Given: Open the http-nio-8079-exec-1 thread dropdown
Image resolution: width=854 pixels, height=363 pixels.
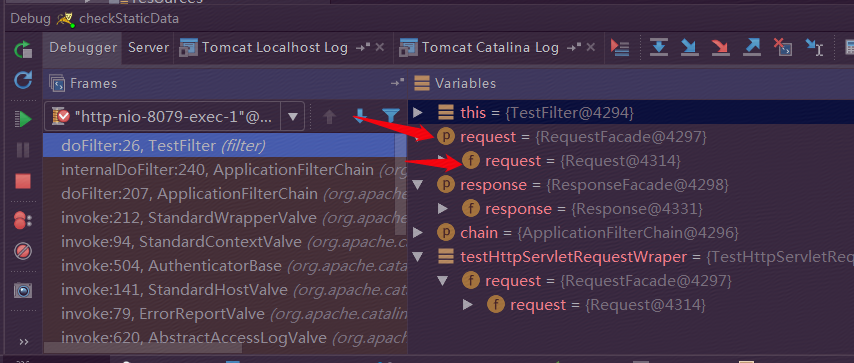Looking at the screenshot, I should 174,116.
